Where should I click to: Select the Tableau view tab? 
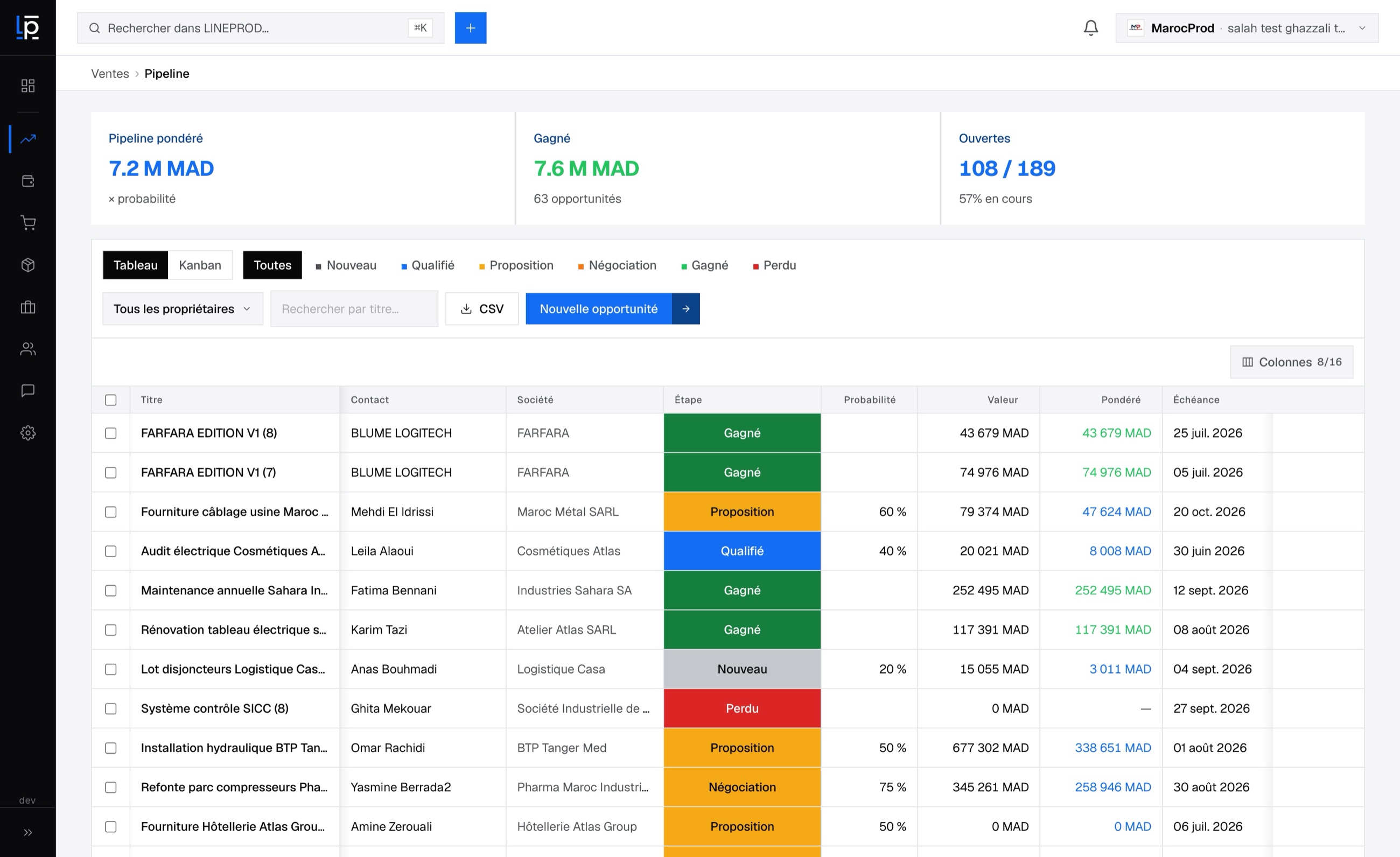click(135, 265)
